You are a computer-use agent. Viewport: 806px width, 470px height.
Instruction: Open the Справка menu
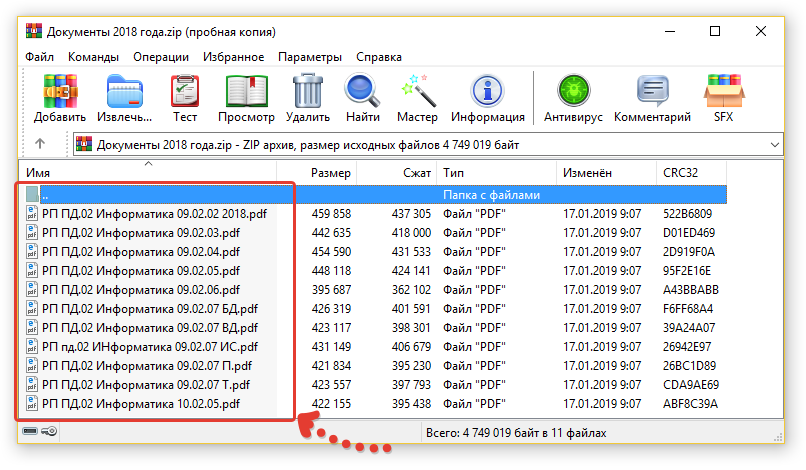[379, 57]
